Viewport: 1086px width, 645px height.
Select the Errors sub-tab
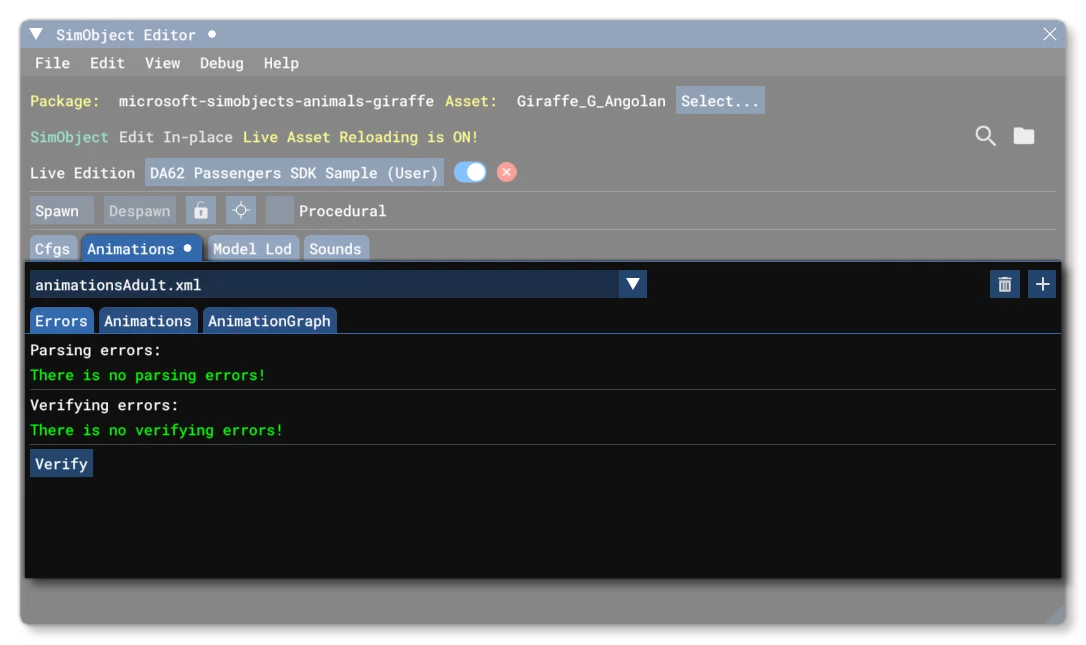click(x=62, y=321)
